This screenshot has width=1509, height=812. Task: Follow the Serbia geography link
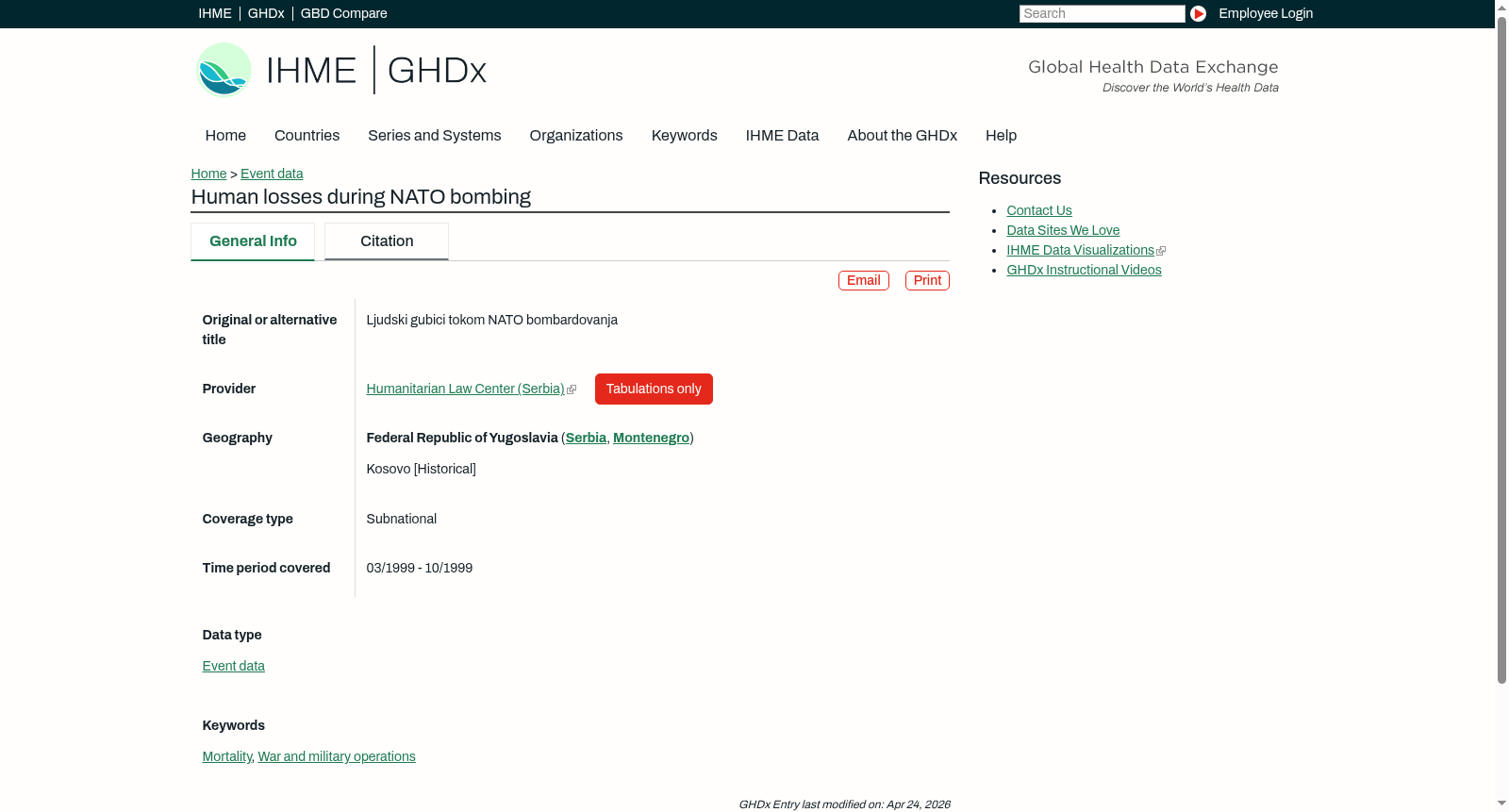tap(586, 439)
